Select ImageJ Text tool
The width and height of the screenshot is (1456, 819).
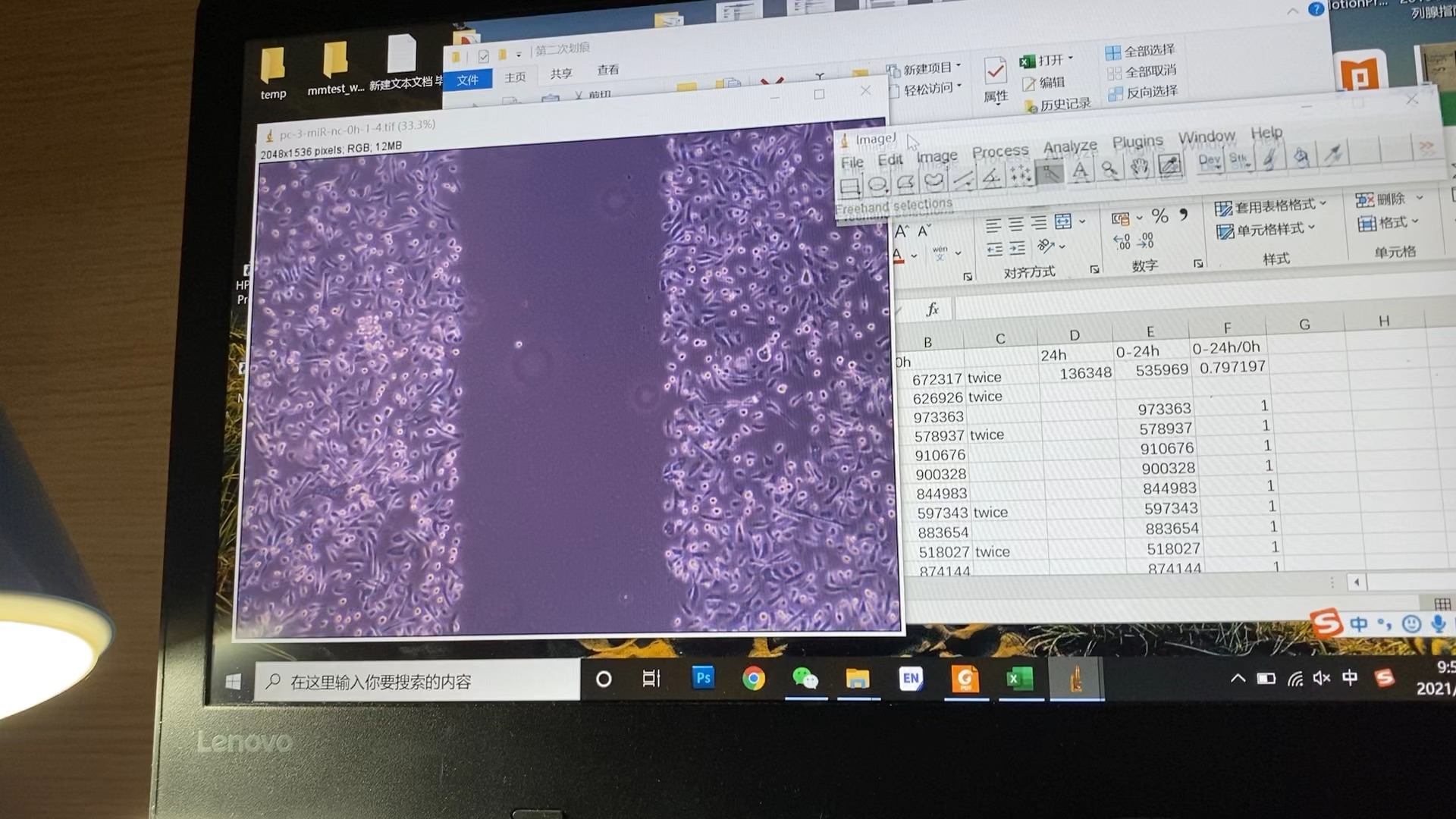point(1080,171)
